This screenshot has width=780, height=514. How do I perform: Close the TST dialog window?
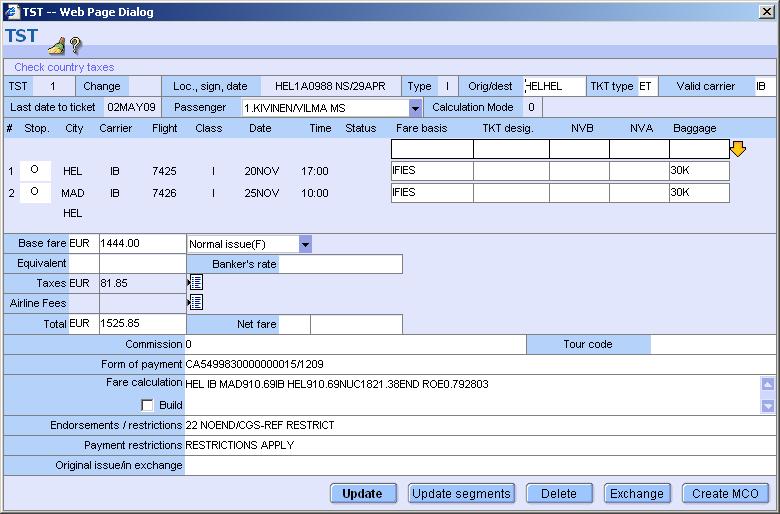767,12
